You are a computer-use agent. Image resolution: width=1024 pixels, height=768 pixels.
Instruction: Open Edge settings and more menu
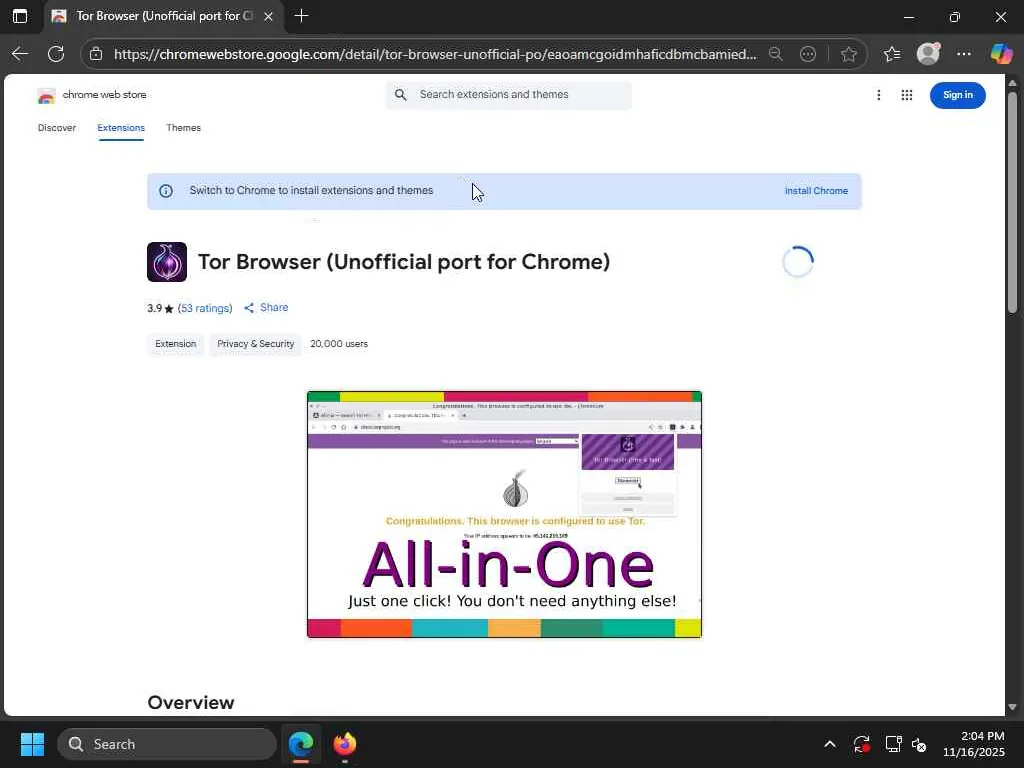[x=964, y=54]
